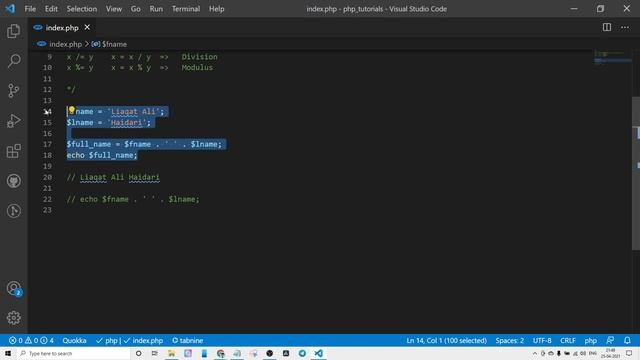Click the word 'Modulus' on line 10
The image size is (640, 360).
coord(197,67)
